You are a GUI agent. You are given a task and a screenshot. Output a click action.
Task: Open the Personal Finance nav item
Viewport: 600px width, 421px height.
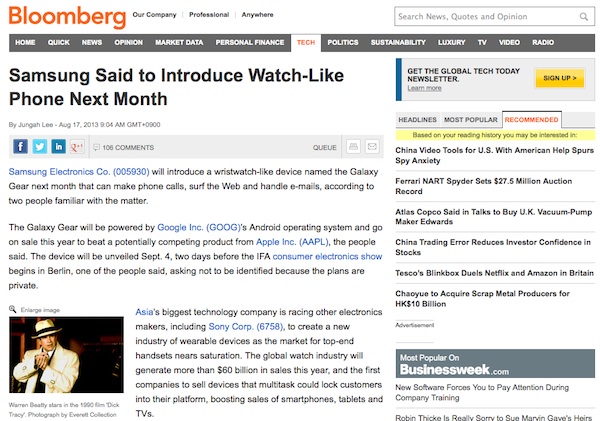[x=249, y=43]
